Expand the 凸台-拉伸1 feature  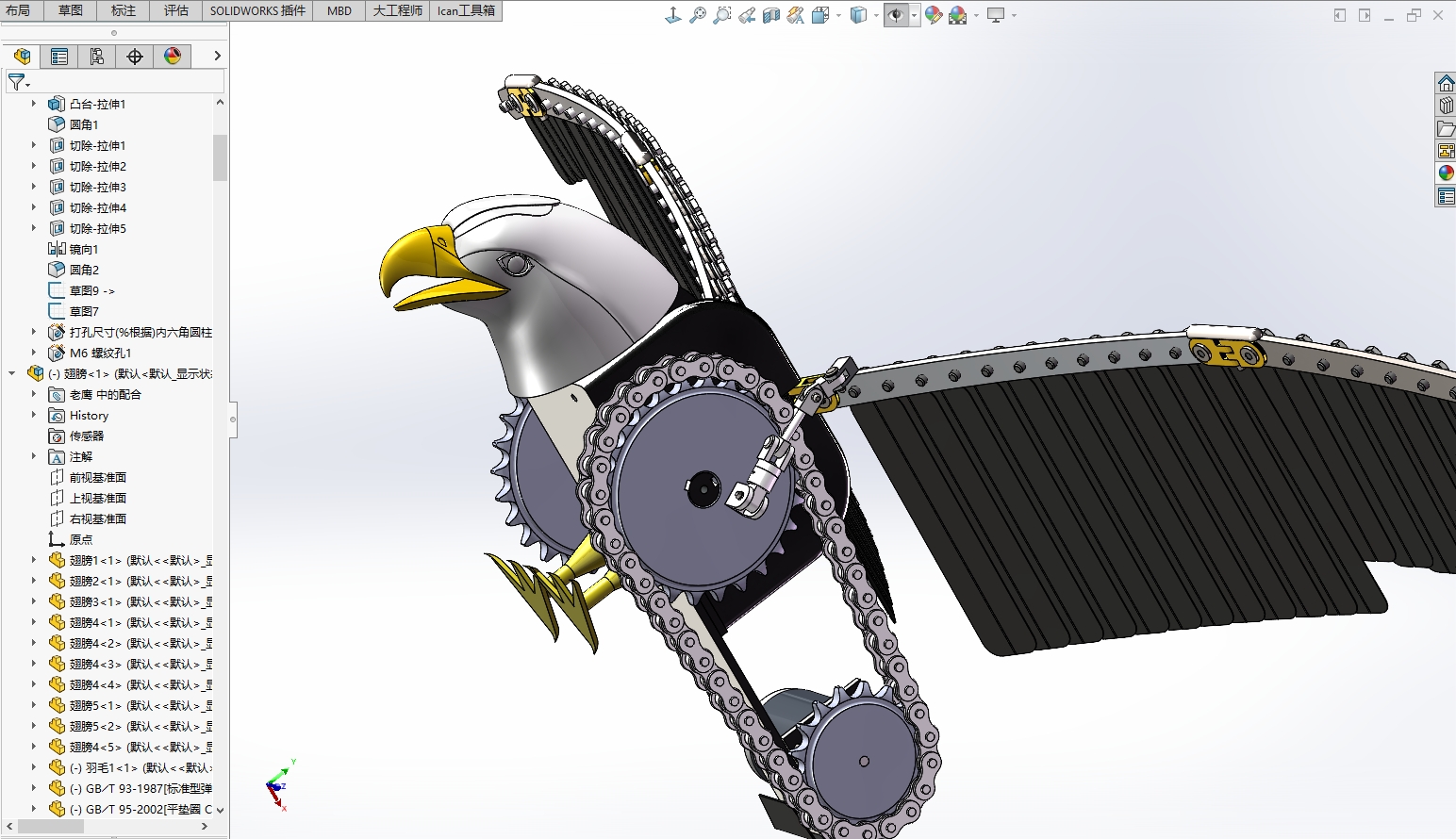[34, 104]
